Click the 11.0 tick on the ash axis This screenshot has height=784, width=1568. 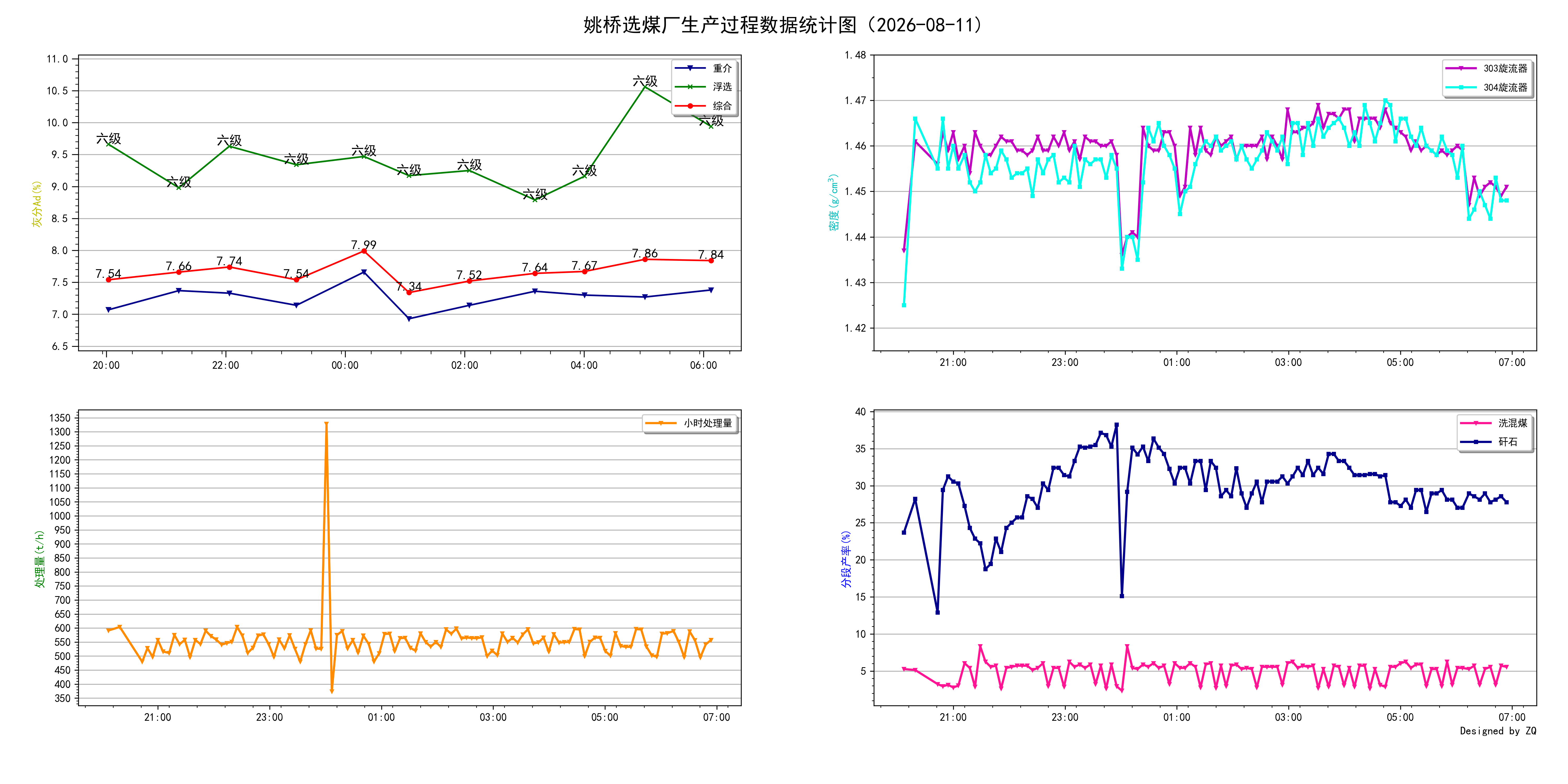coord(57,59)
